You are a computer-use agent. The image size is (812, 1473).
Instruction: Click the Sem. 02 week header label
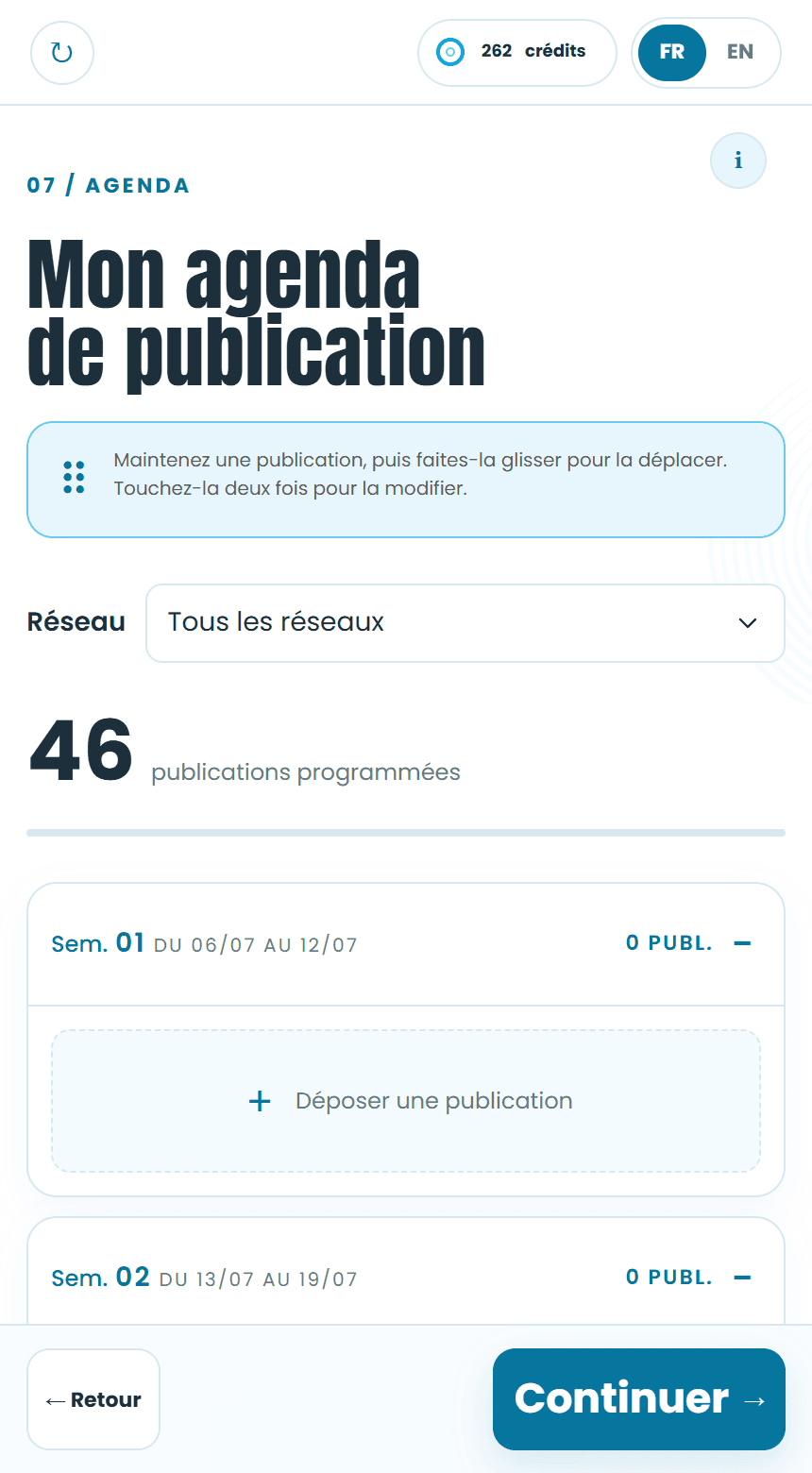tap(101, 1278)
